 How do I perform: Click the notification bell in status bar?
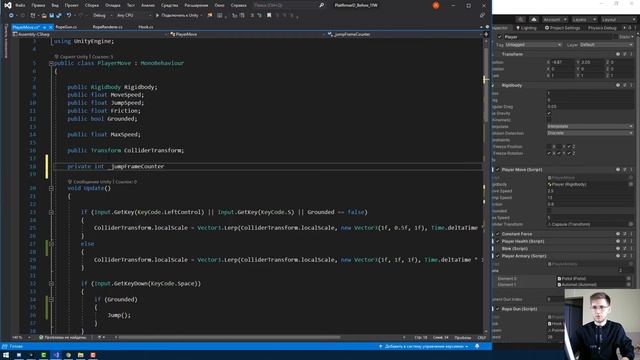[477, 346]
